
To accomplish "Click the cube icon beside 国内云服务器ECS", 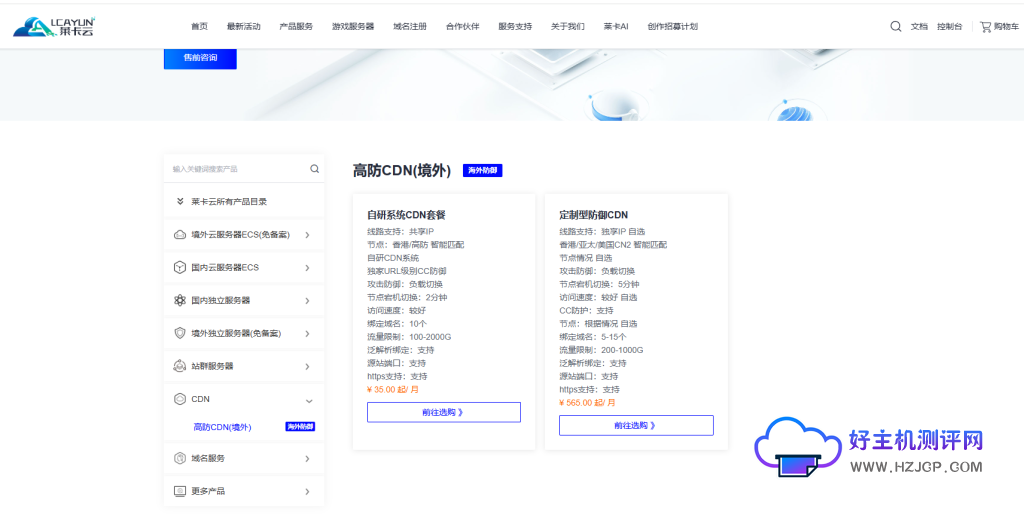I will 180,267.
